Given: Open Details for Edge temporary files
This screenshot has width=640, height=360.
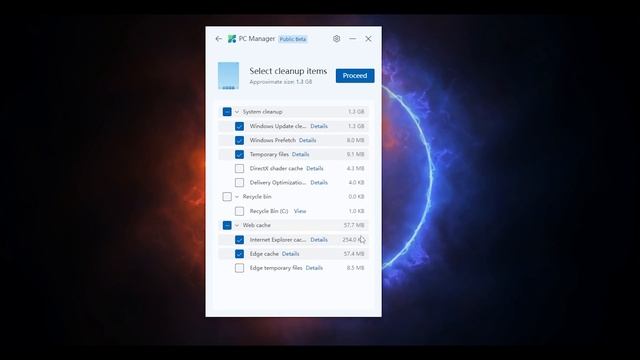Looking at the screenshot, I should (x=314, y=268).
